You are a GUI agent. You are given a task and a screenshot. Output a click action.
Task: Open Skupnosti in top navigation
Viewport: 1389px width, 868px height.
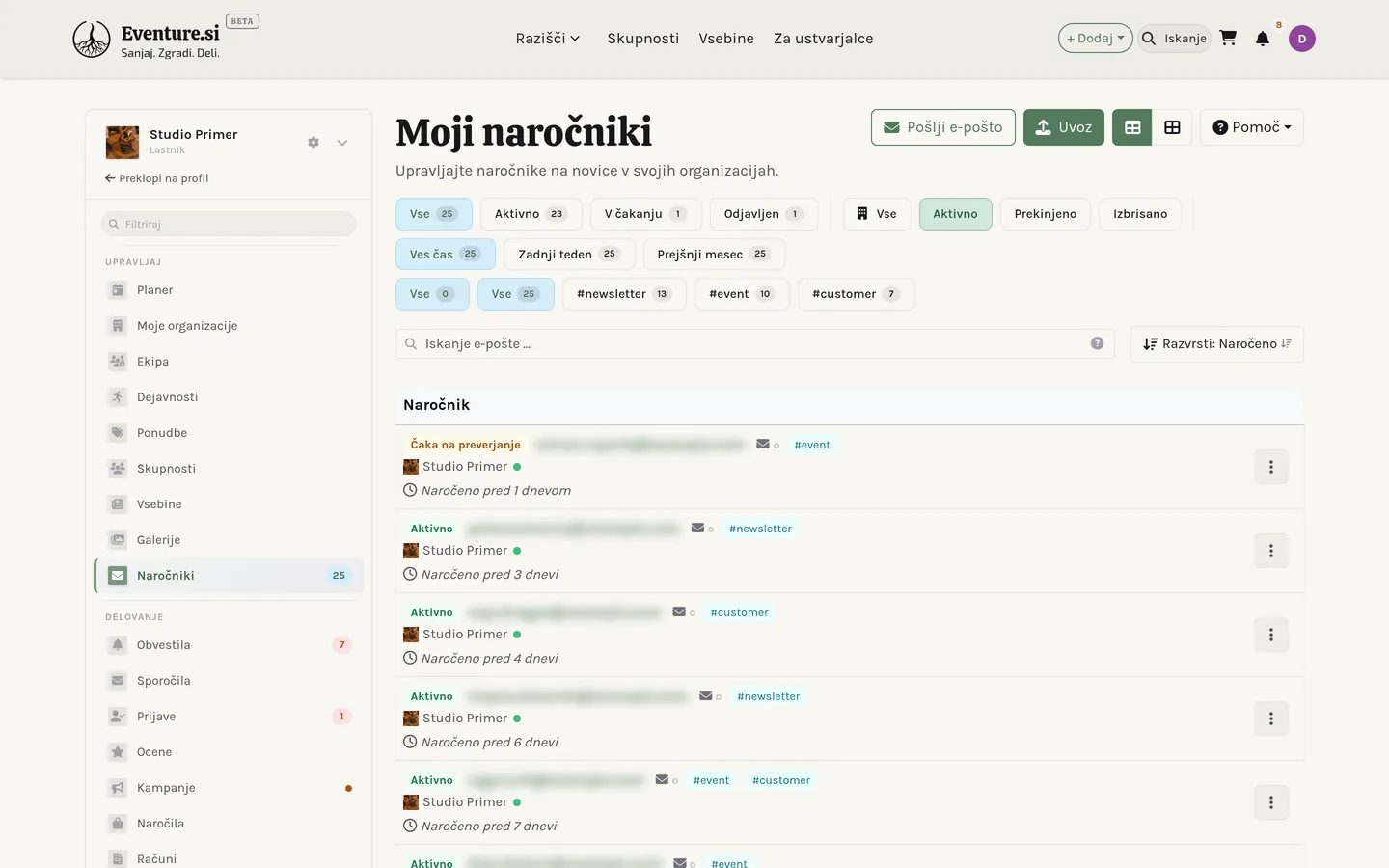pos(643,39)
